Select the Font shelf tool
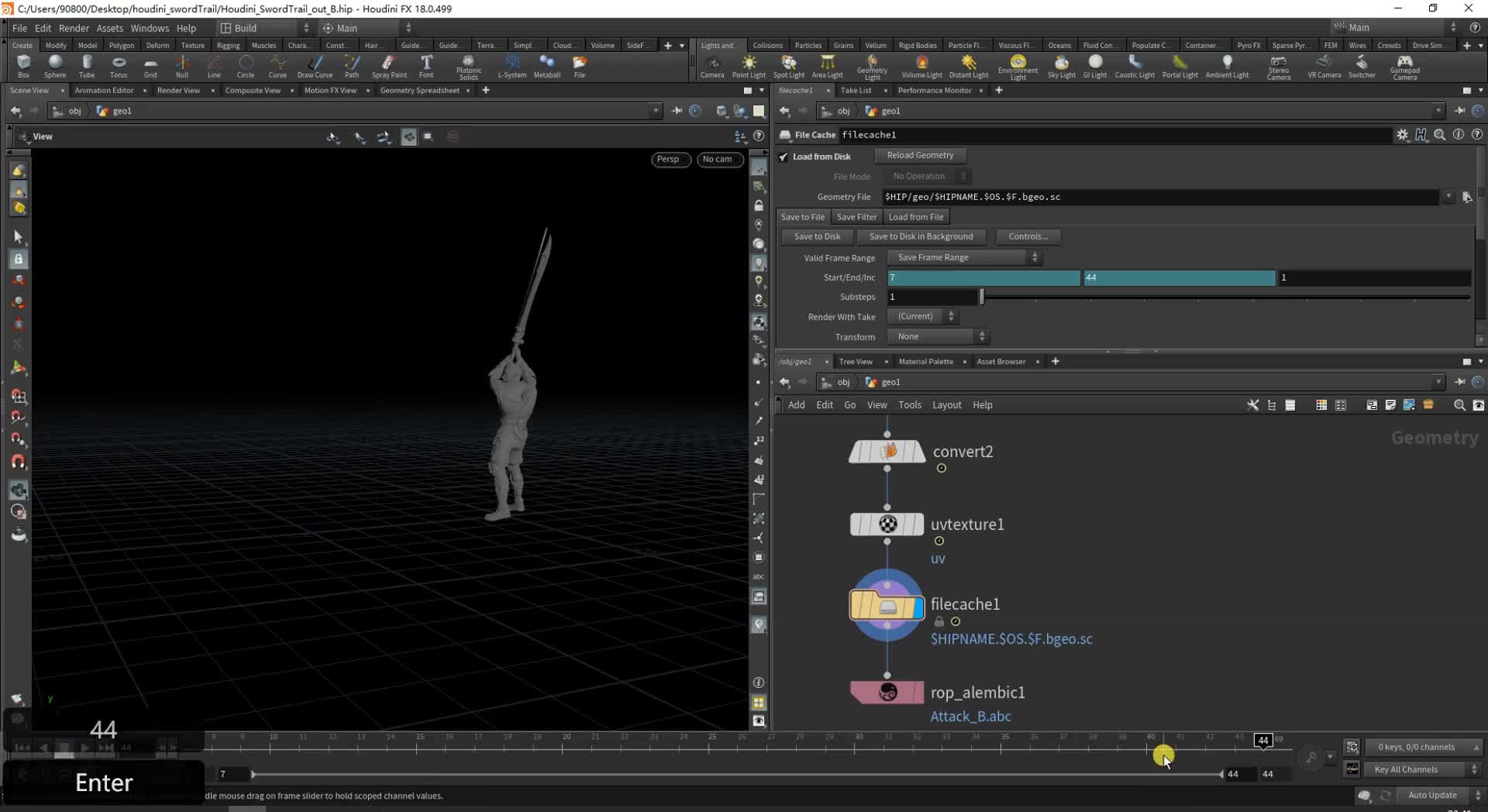Screen dimensions: 1488x812 pos(426,66)
